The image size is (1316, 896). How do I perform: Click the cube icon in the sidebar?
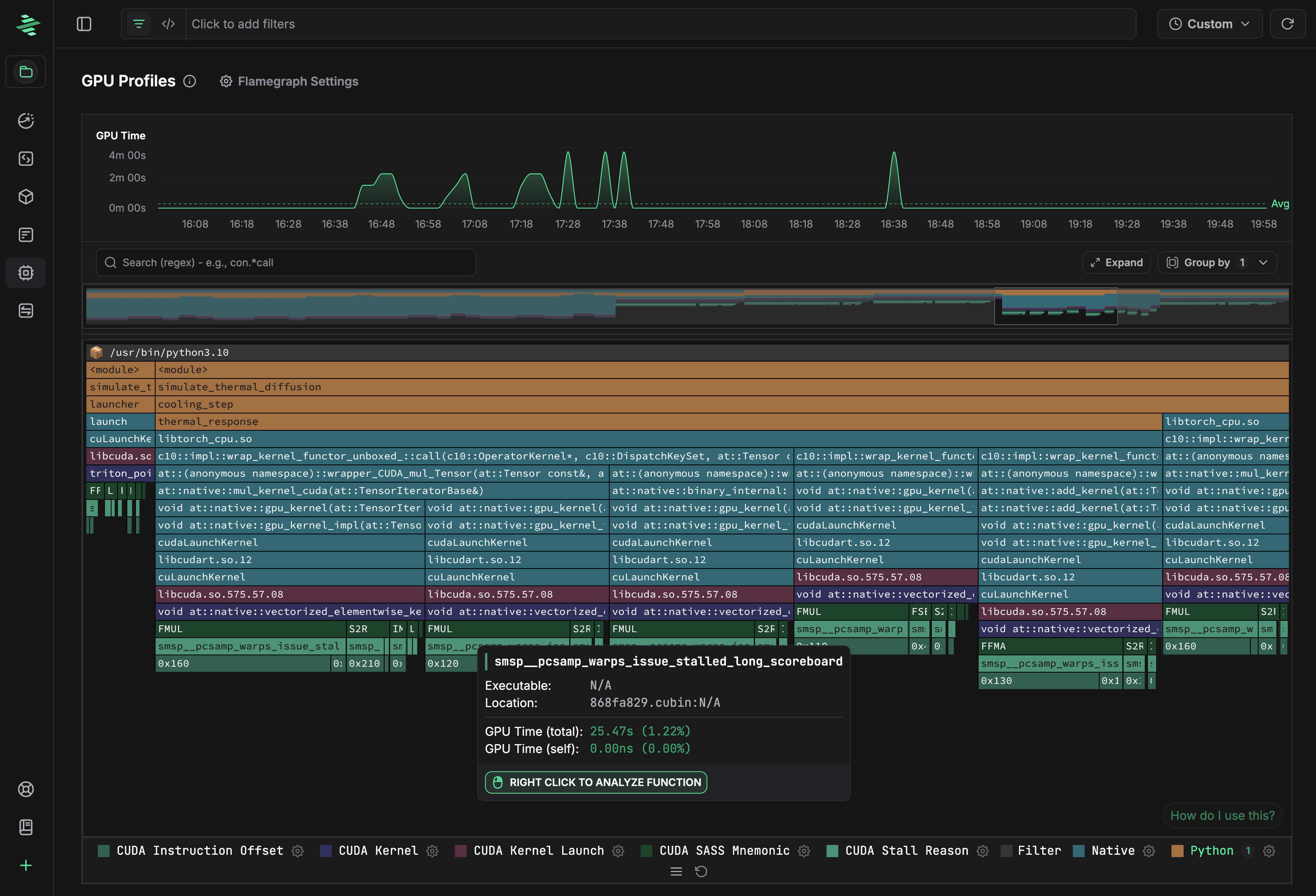click(26, 197)
